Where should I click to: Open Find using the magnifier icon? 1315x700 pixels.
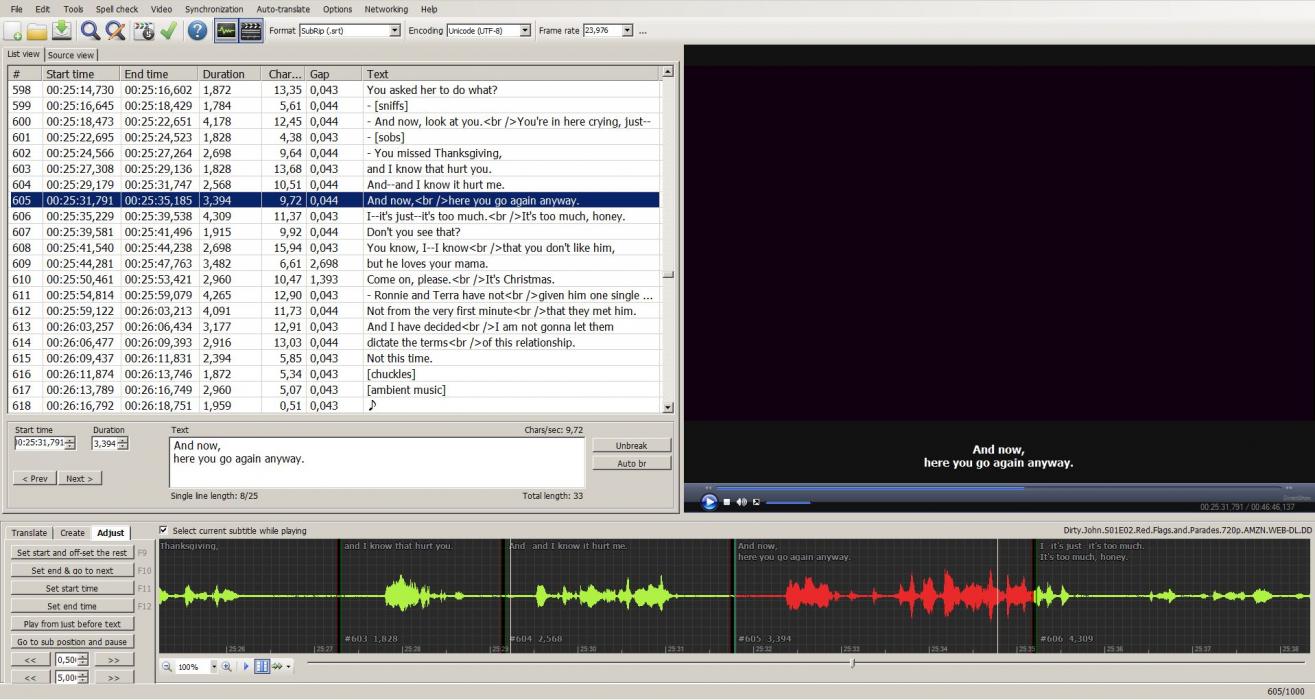click(90, 31)
